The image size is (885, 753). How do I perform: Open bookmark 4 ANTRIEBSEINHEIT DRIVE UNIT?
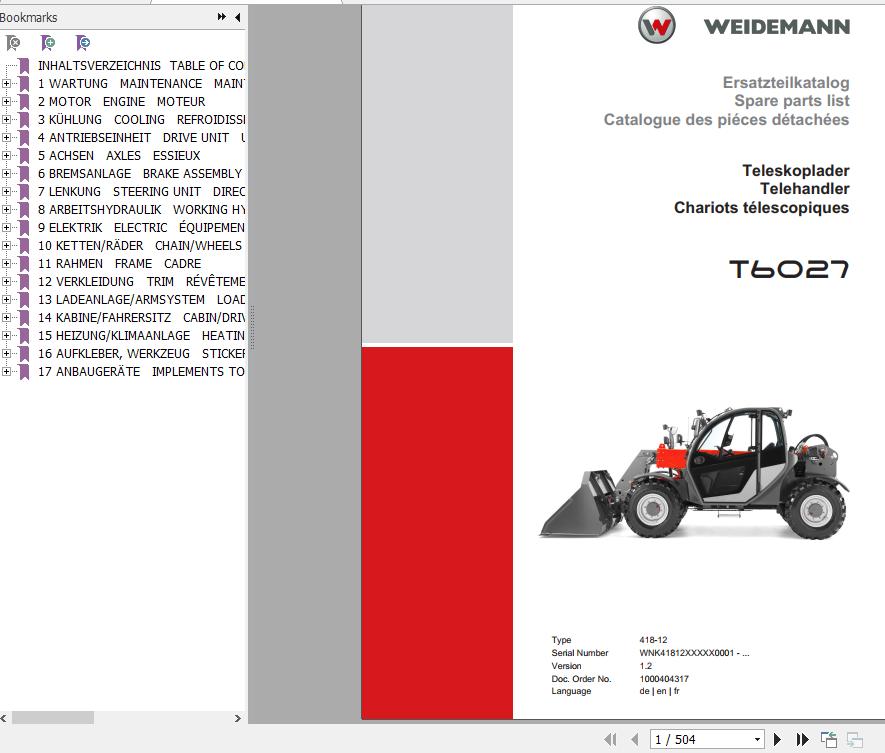(141, 138)
